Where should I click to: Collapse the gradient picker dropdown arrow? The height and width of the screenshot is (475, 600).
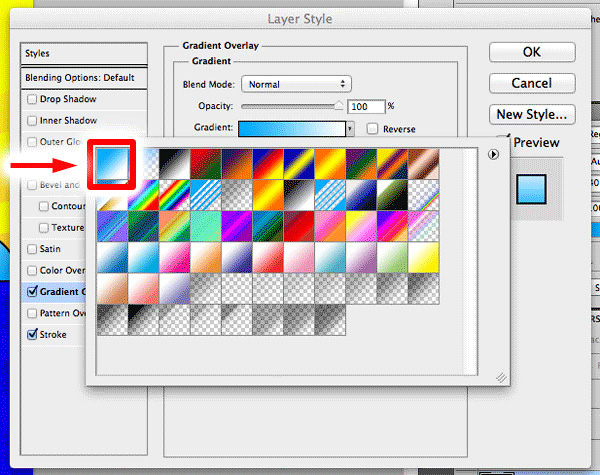(x=350, y=128)
